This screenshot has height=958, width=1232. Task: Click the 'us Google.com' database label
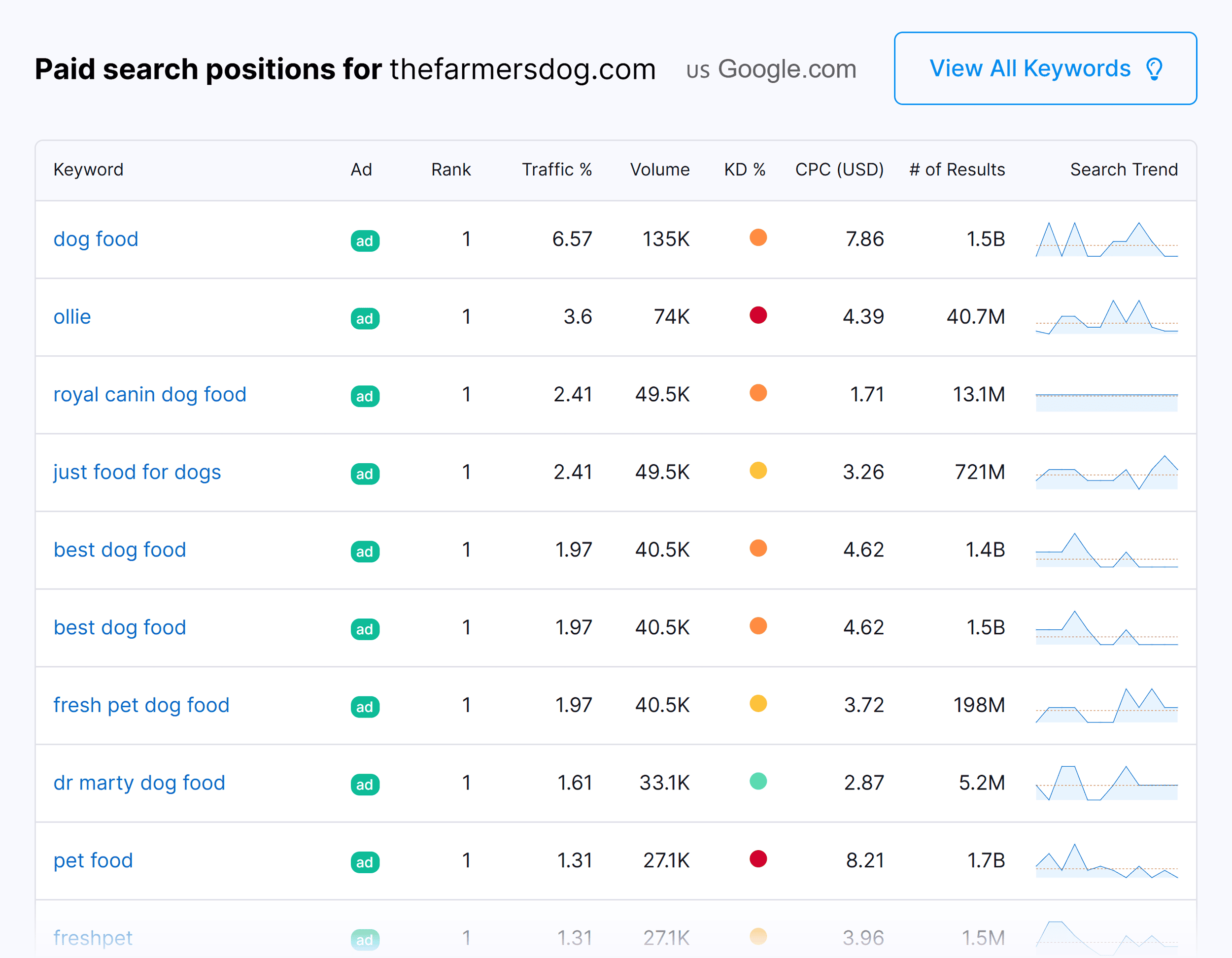pos(772,69)
